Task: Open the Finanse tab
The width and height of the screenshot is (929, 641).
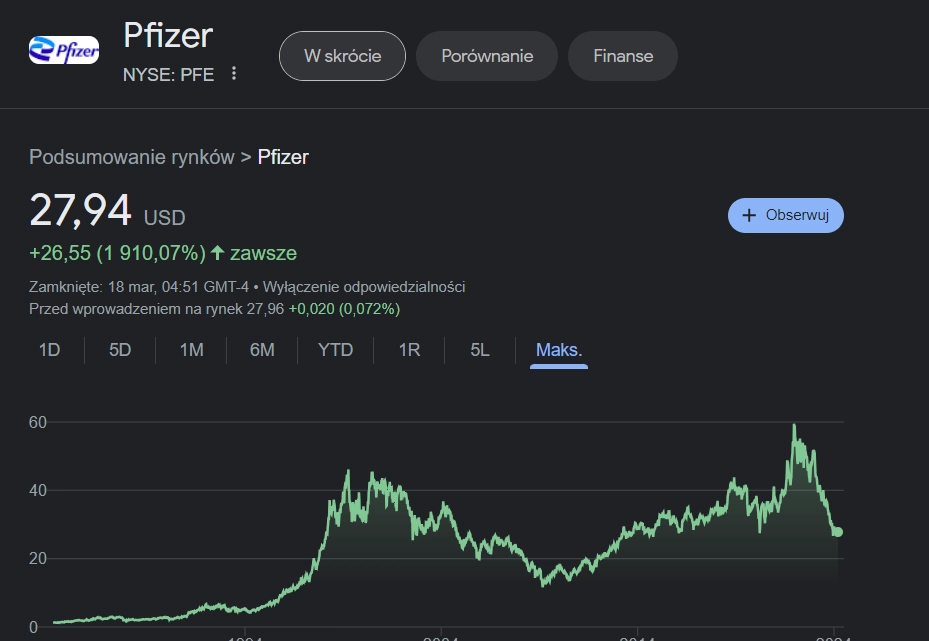Action: [x=623, y=56]
